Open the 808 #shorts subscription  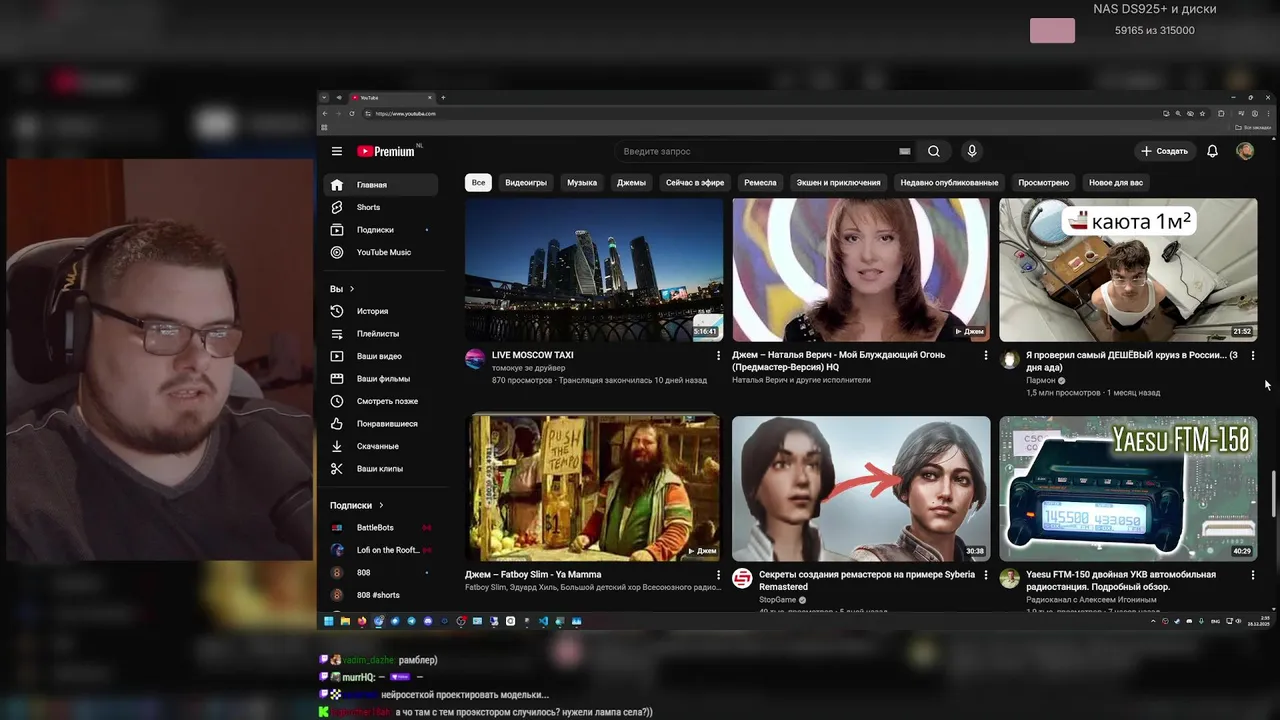coord(381,595)
